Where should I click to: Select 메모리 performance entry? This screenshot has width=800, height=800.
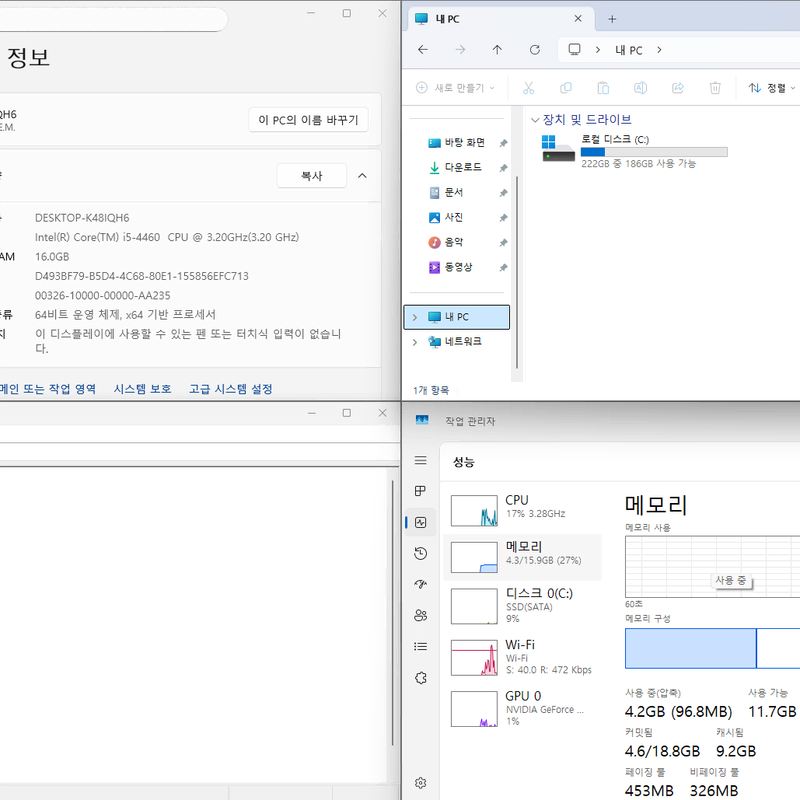click(522, 557)
